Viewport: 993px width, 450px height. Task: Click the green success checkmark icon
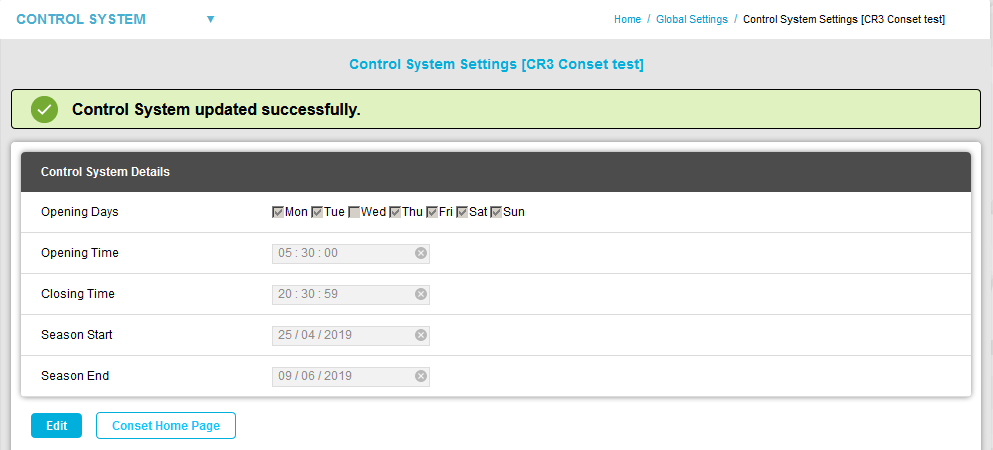(44, 109)
